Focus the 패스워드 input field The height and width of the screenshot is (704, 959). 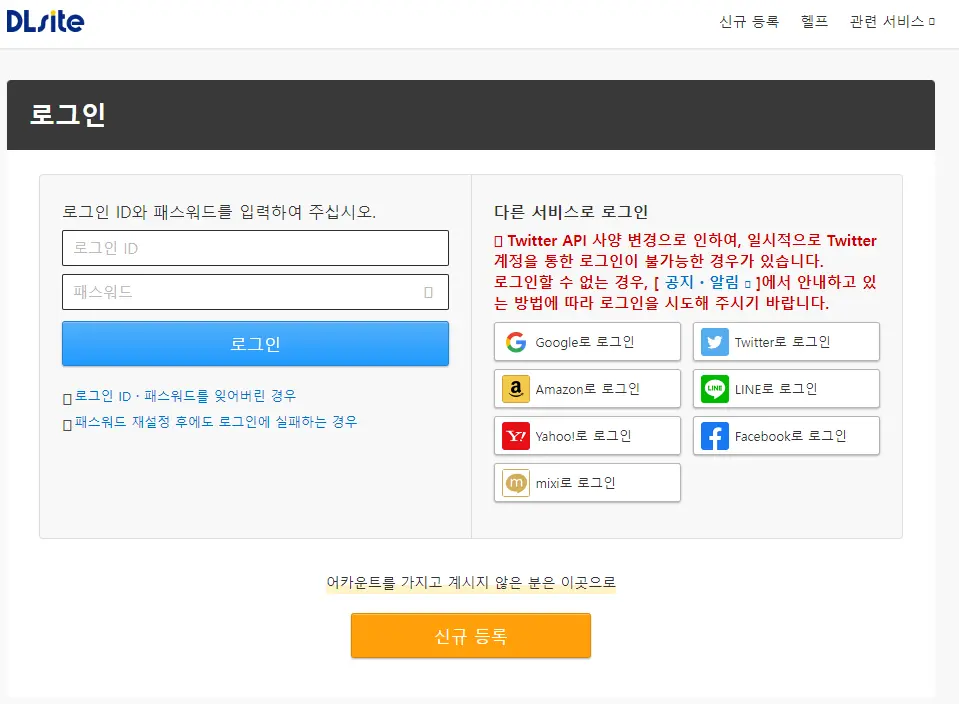255,292
